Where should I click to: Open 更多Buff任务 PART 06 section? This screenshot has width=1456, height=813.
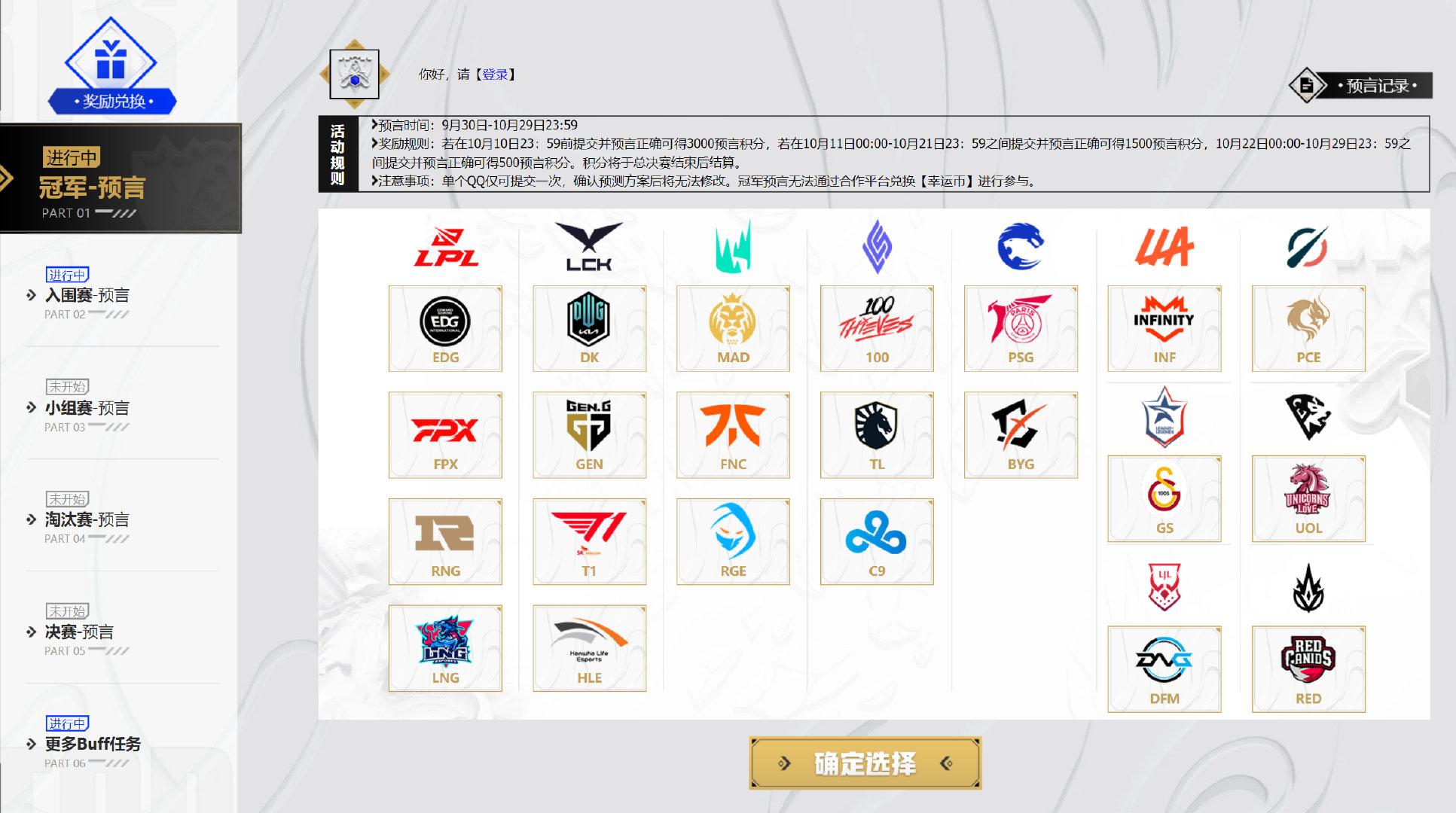[92, 744]
